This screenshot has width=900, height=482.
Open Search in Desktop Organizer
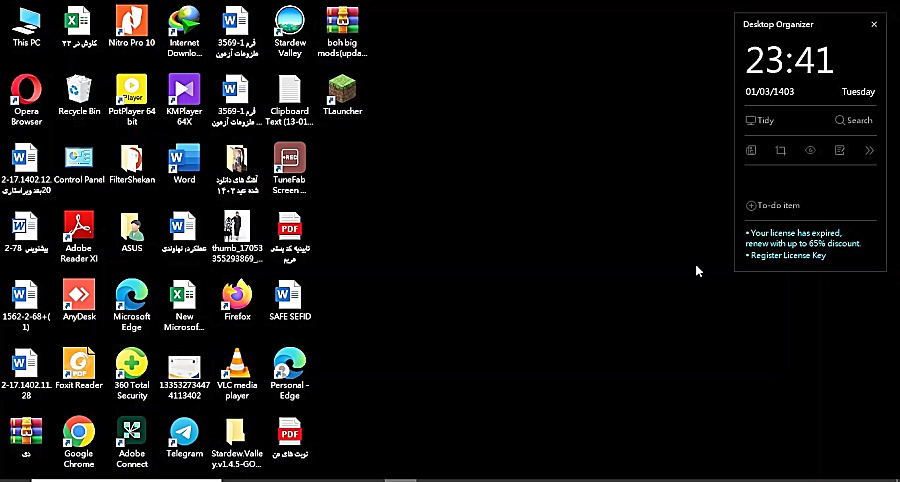(854, 120)
